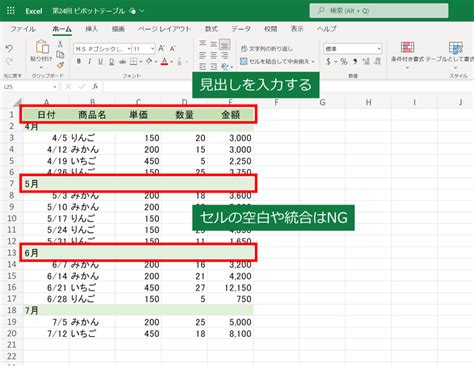Apply top vertical alignment
Viewport: 474px width, 366px height.
point(202,43)
